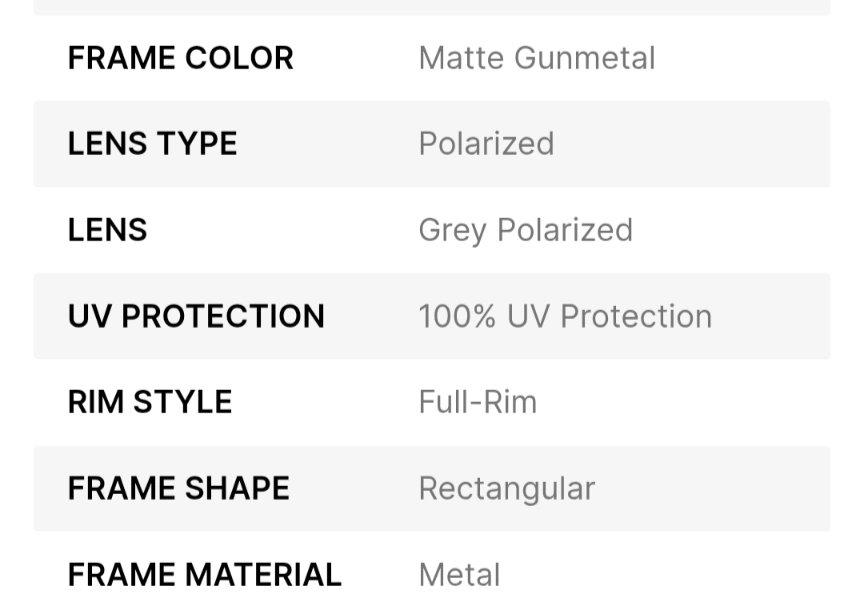Select the Metal value text
The width and height of the screenshot is (864, 614).
click(459, 575)
